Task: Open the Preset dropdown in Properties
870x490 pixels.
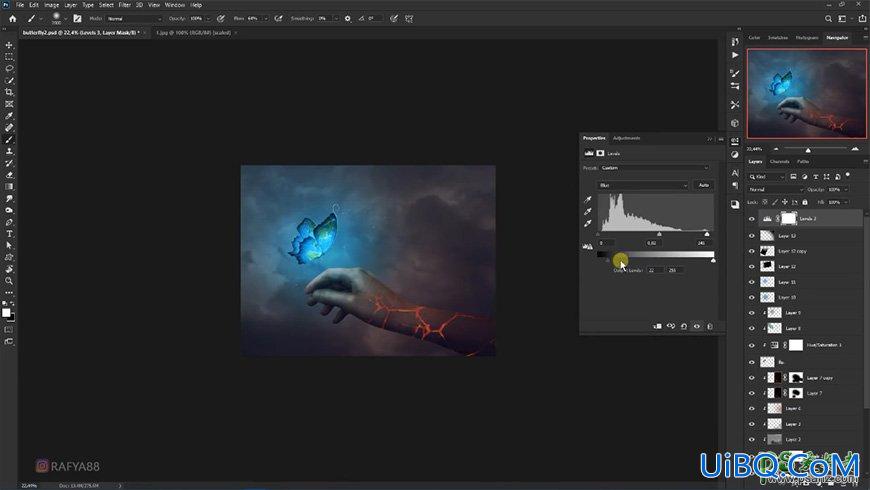Action: pyautogui.click(x=655, y=168)
